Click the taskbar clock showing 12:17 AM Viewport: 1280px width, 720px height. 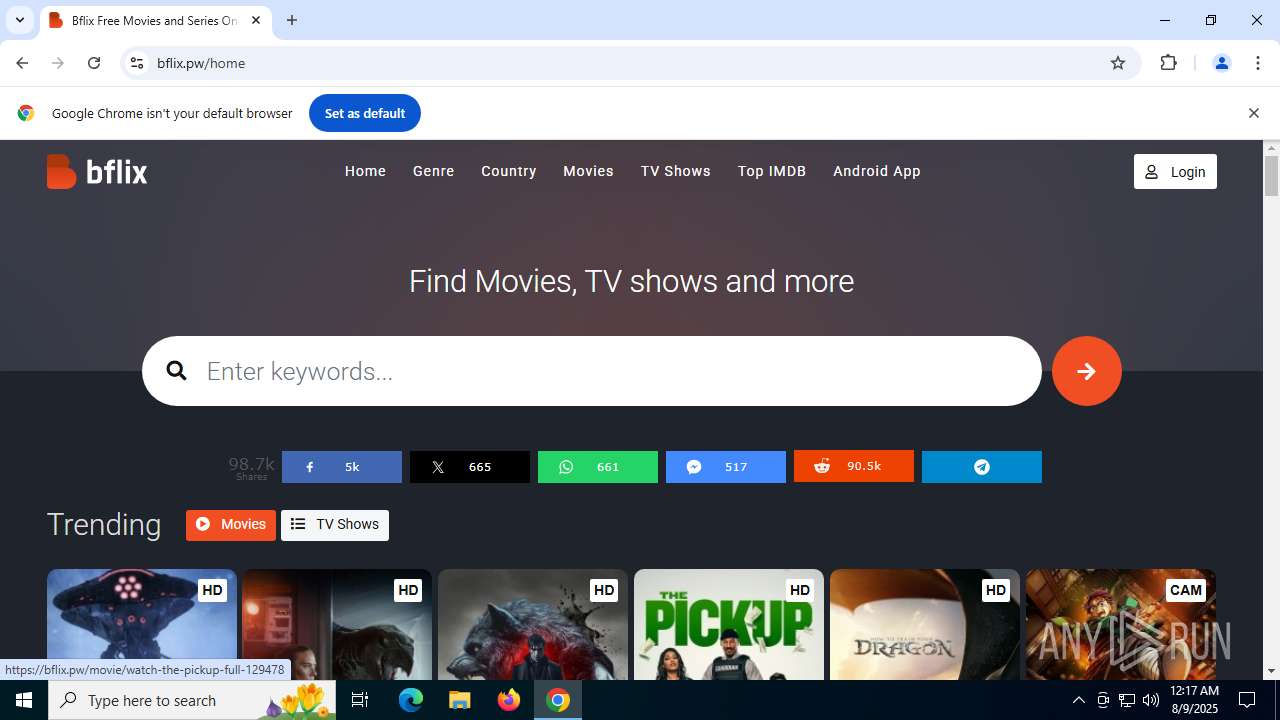[1194, 700]
